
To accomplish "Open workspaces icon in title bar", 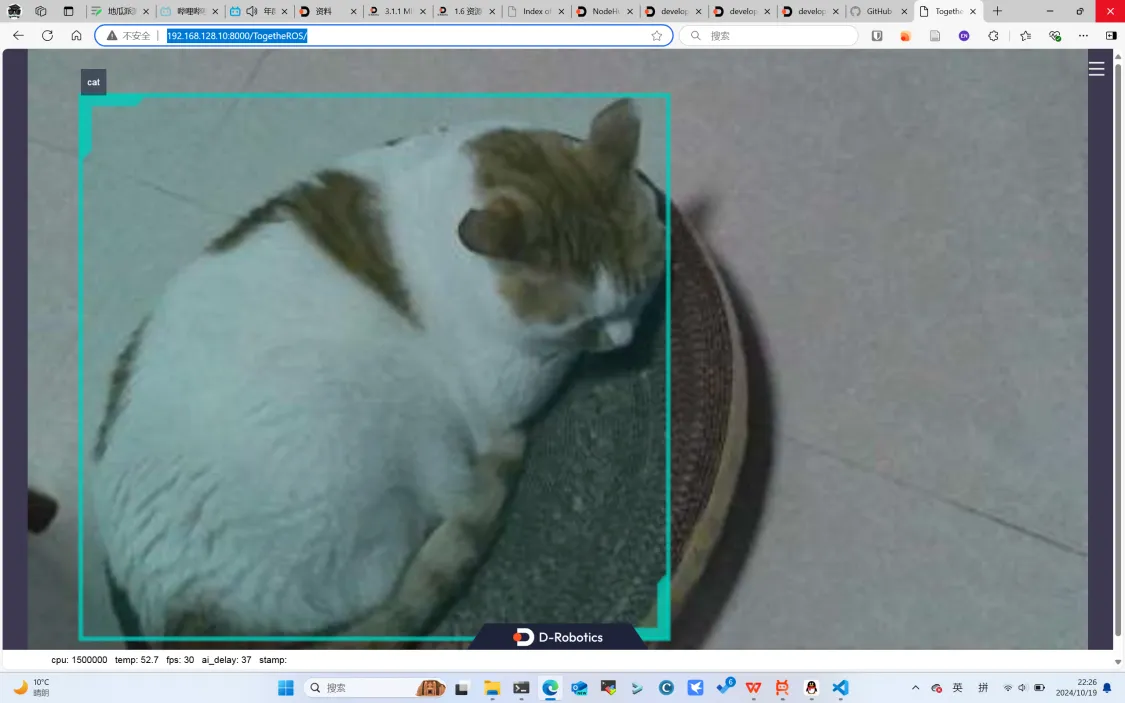I will coord(41,11).
